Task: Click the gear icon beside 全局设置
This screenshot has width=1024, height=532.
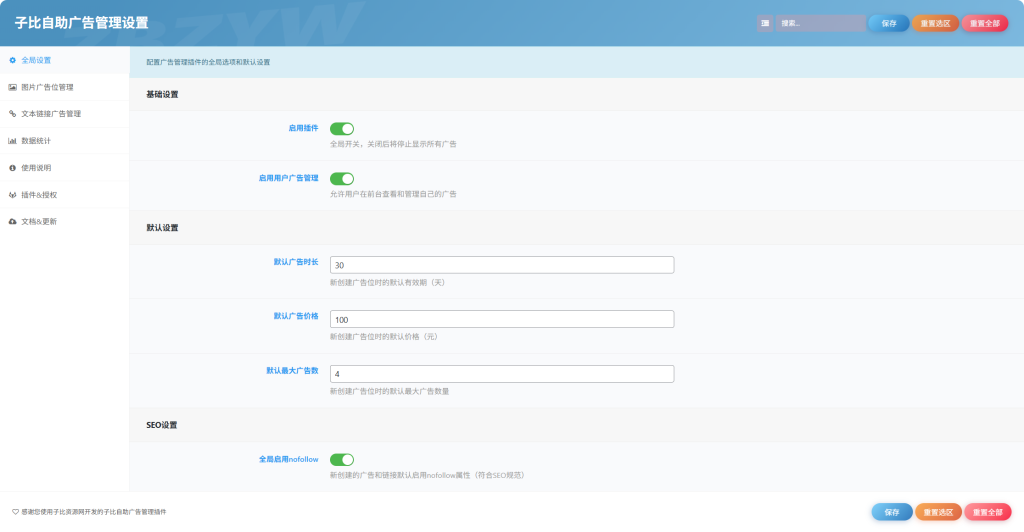Action: point(12,60)
